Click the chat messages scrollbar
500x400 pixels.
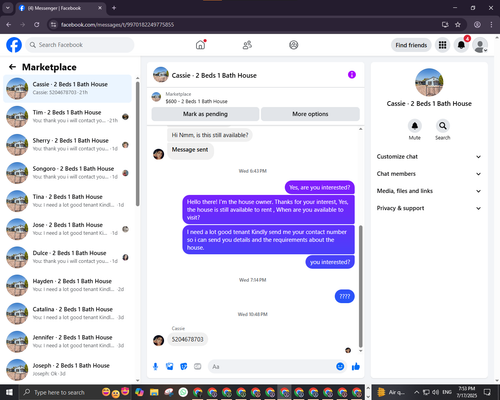(x=361, y=287)
